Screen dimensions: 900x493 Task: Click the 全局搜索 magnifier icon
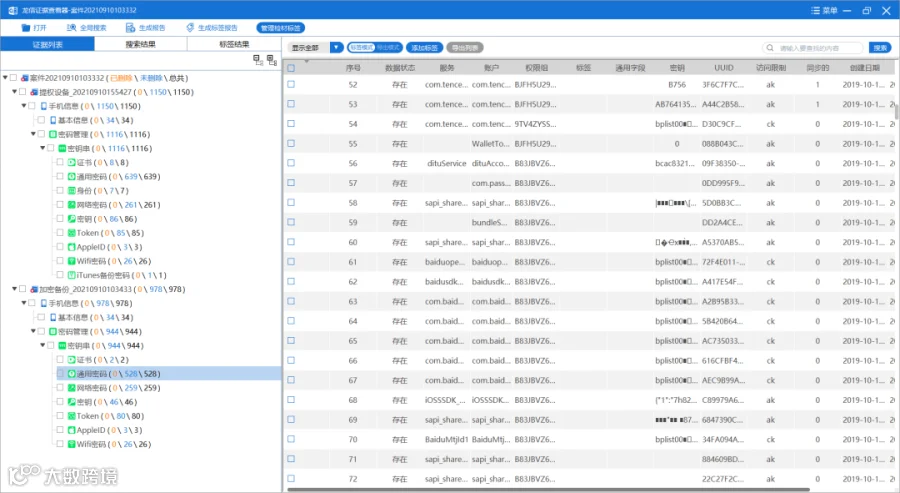[x=71, y=28]
